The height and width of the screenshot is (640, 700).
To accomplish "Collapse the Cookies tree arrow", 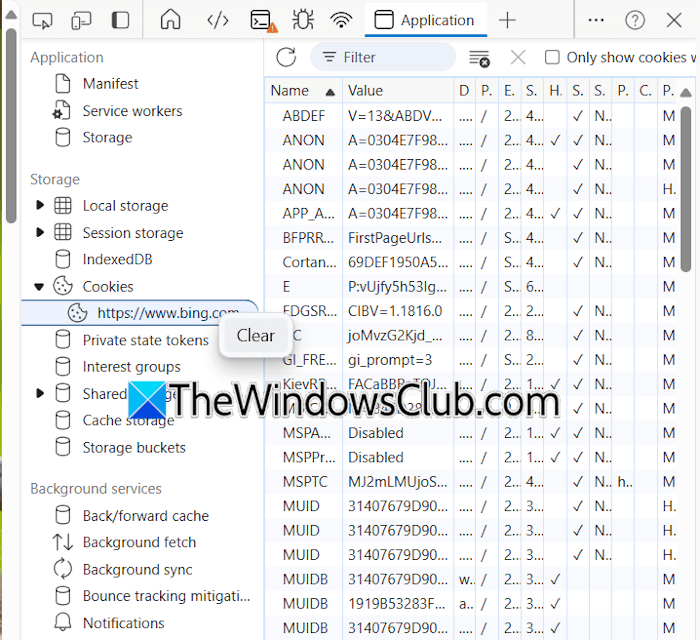I will click(x=39, y=287).
